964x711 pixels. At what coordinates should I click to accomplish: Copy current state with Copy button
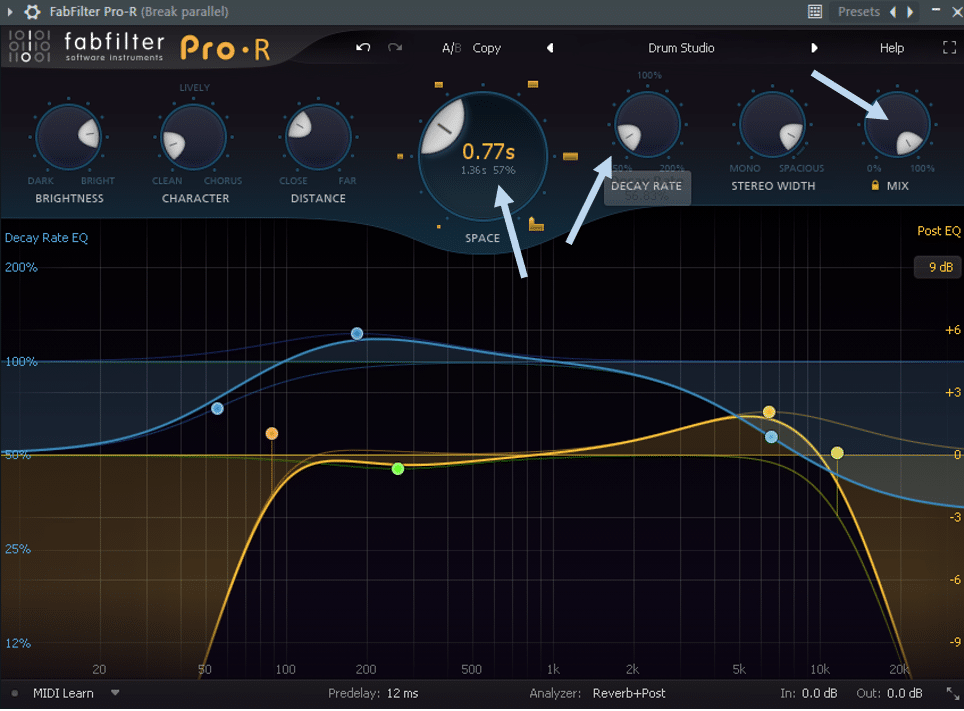pyautogui.click(x=486, y=48)
